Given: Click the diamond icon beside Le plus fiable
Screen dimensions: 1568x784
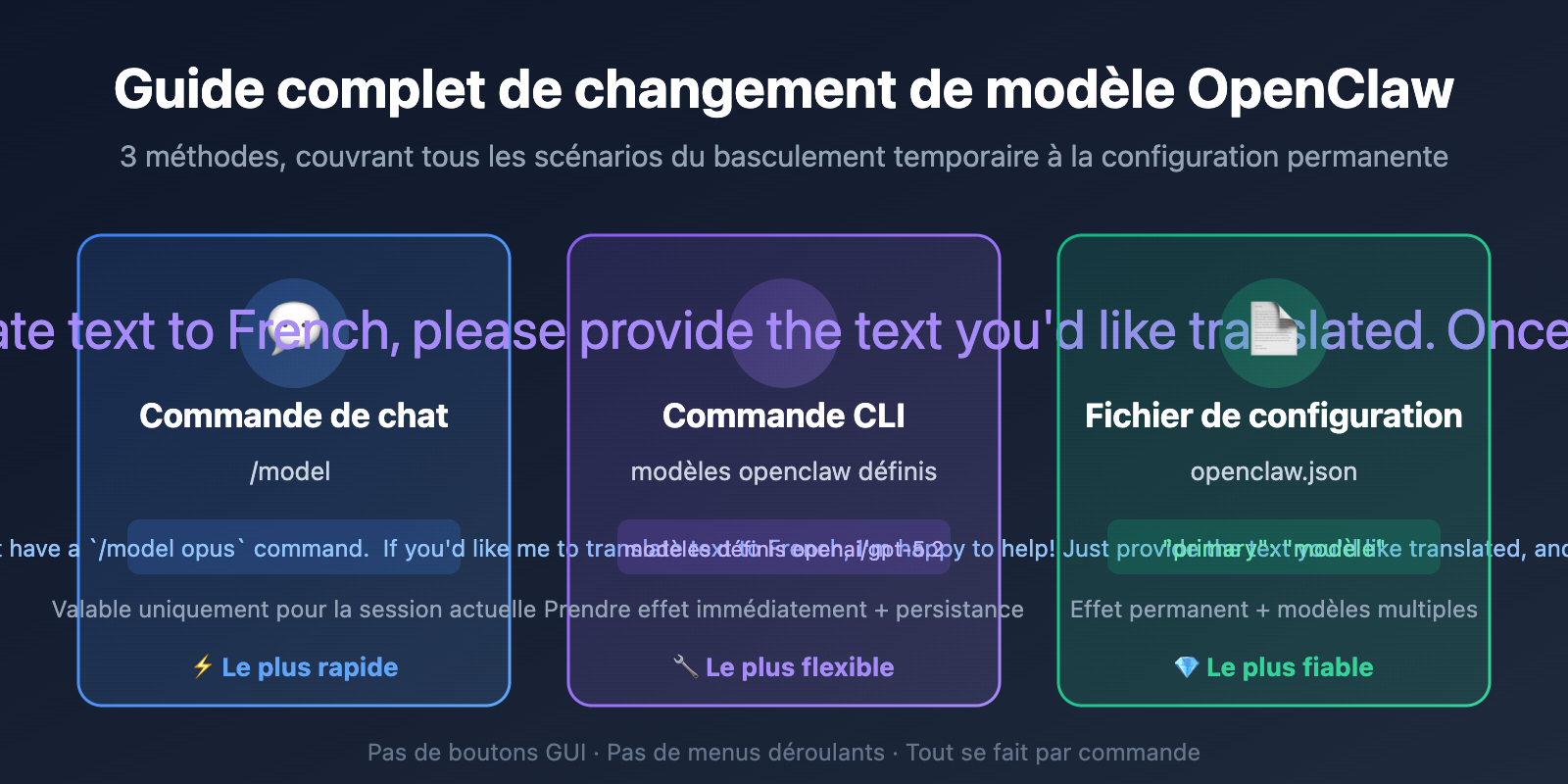Looking at the screenshot, I should click(x=1186, y=667).
